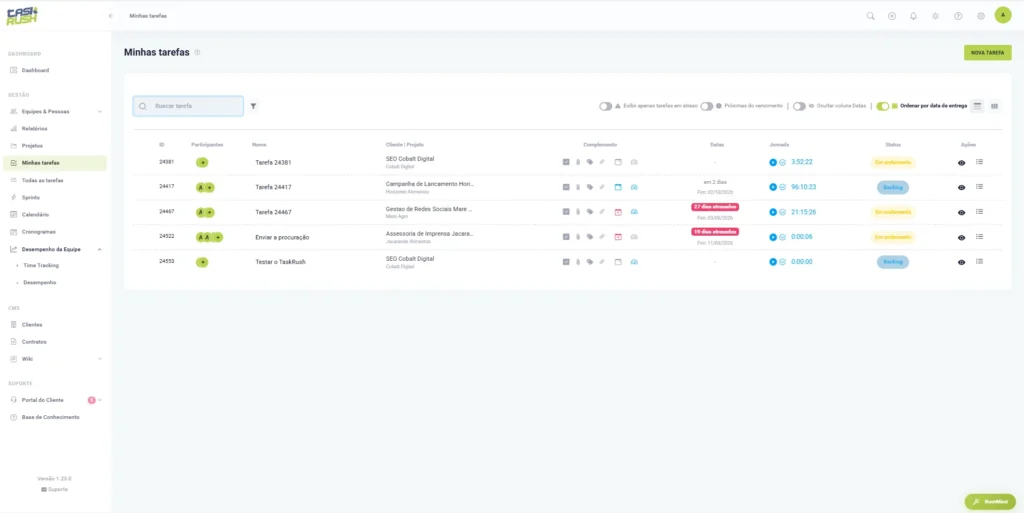Toggle 'Próximas do vencimento' switch
This screenshot has width=1024, height=513.
(707, 106)
